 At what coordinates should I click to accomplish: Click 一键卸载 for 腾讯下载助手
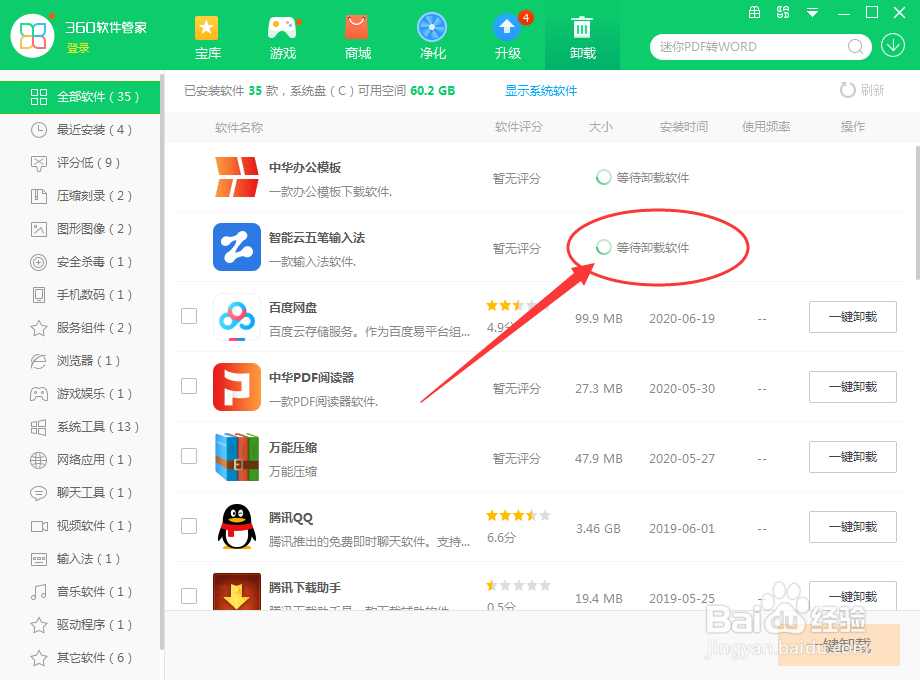853,596
